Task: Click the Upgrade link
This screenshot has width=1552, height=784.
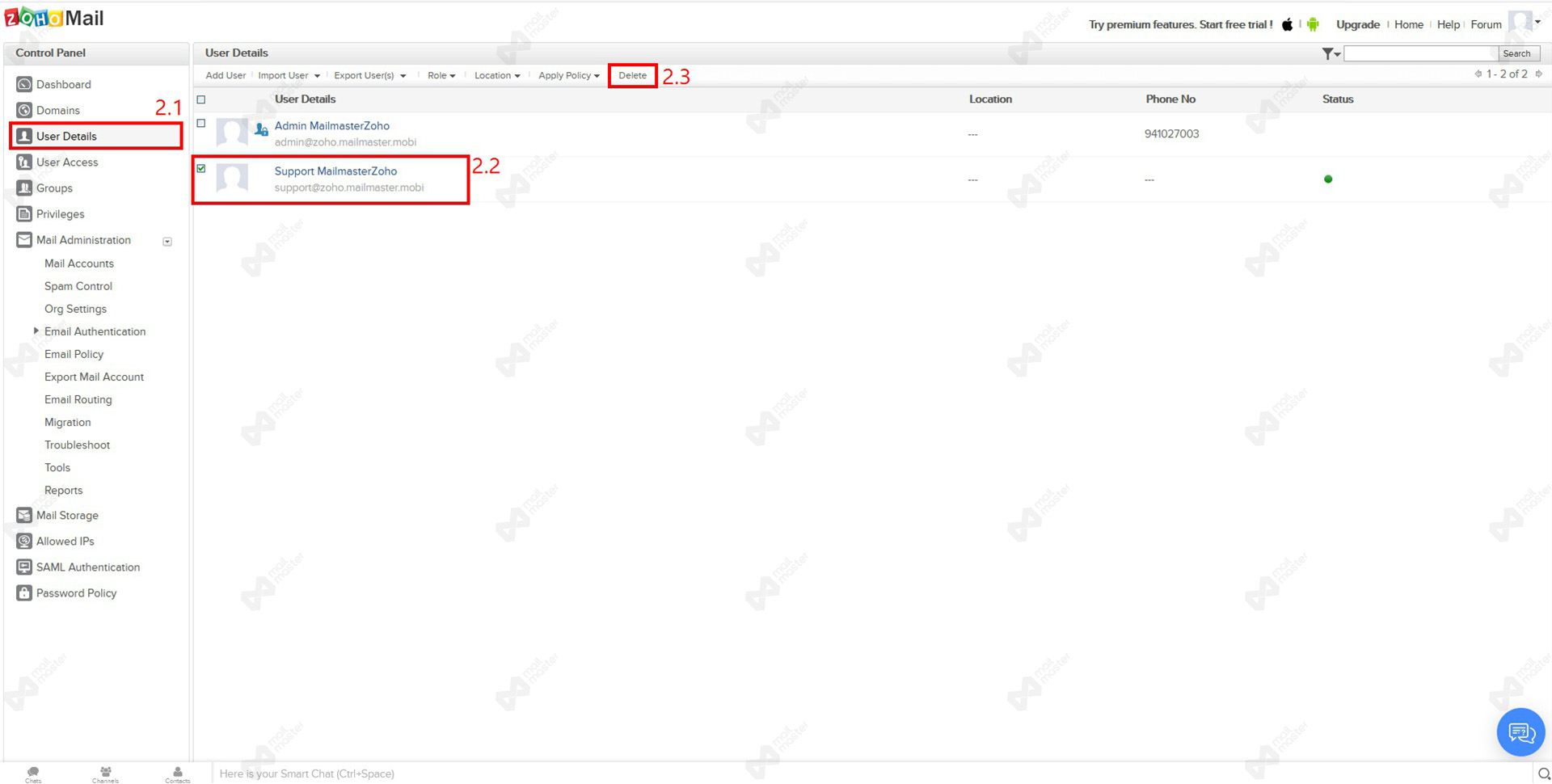Action: pyautogui.click(x=1358, y=24)
